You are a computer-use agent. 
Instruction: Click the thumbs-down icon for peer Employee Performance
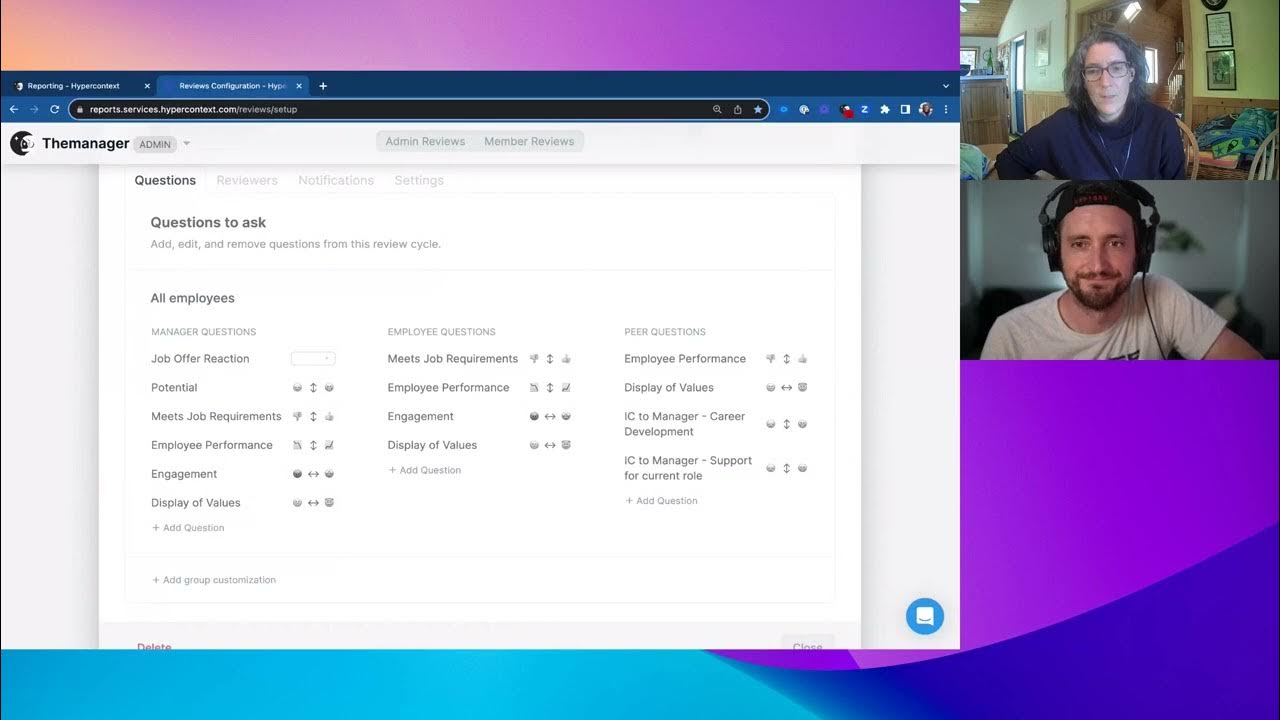pyautogui.click(x=771, y=359)
